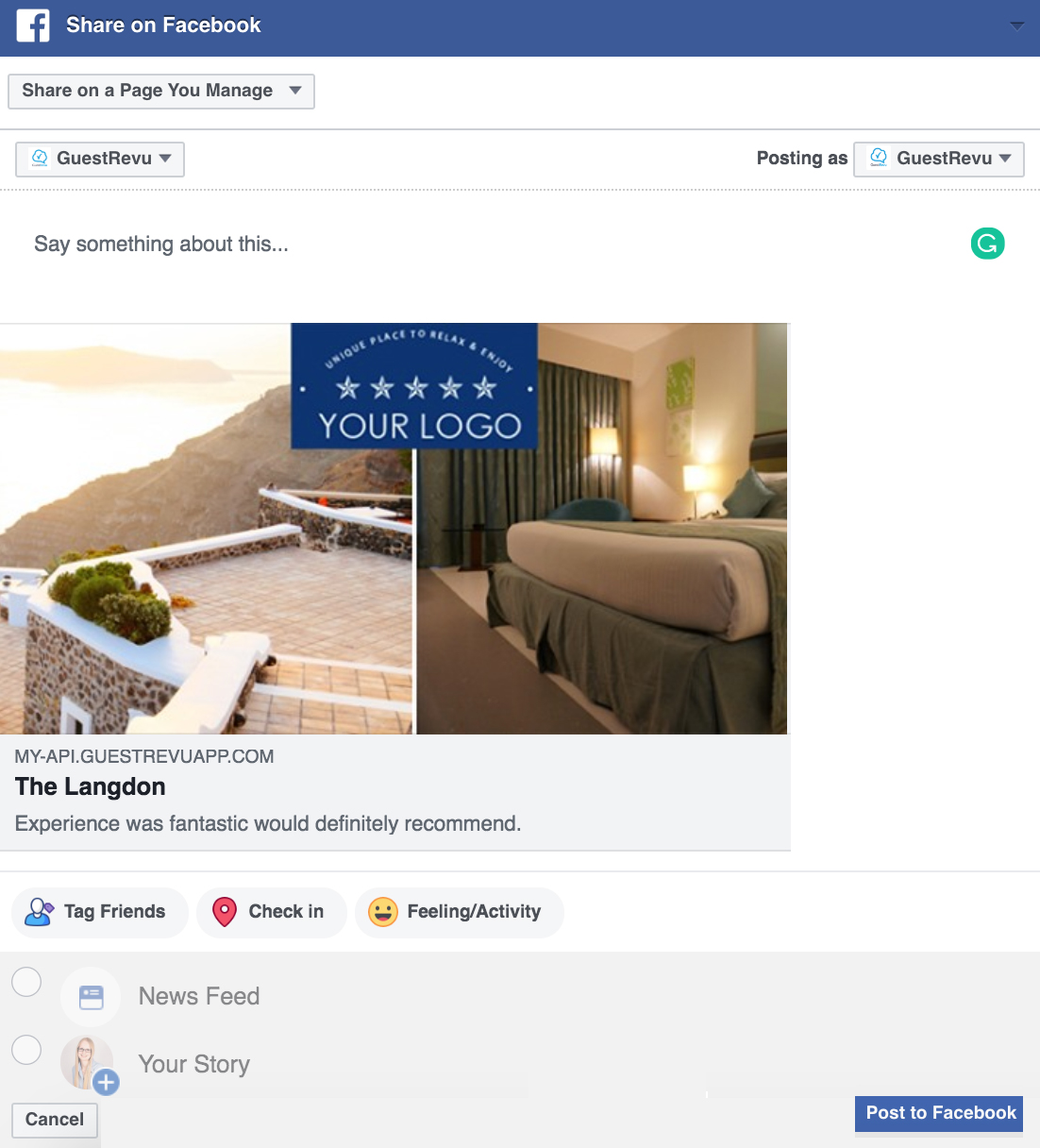Open the GuestRevu page selector dropdown
The height and width of the screenshot is (1148, 1040).
click(100, 159)
